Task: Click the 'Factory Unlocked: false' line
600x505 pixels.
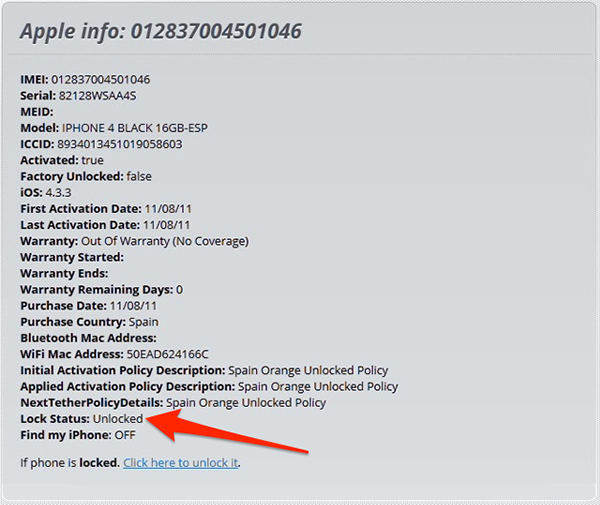Action: [86, 176]
